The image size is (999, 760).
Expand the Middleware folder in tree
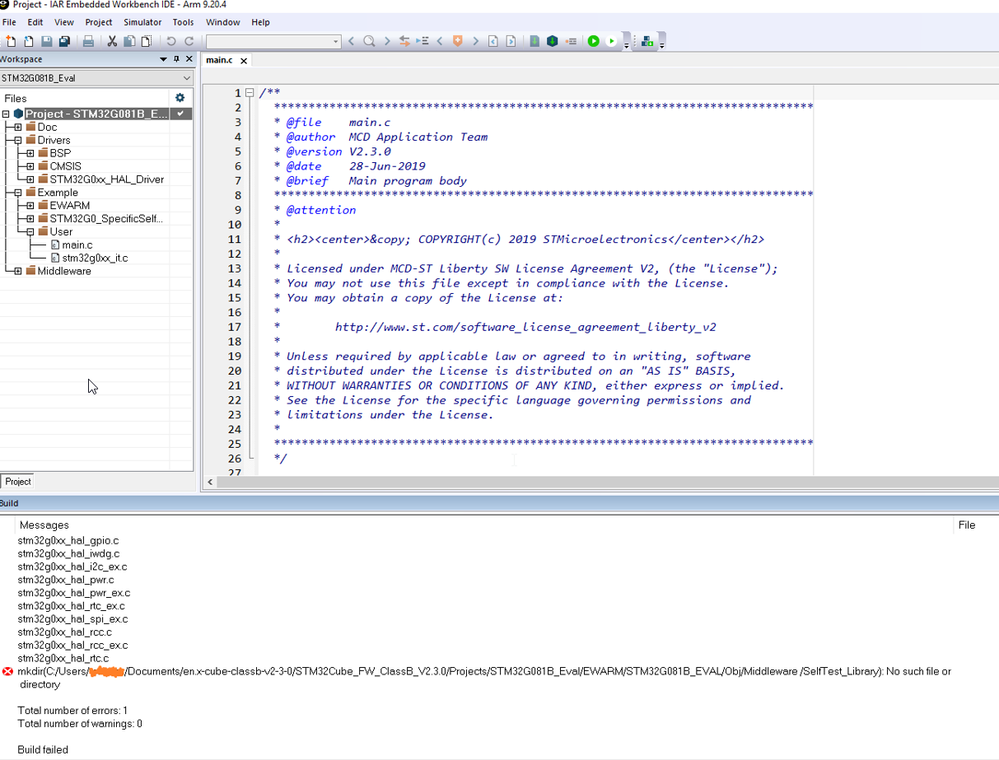tap(18, 271)
